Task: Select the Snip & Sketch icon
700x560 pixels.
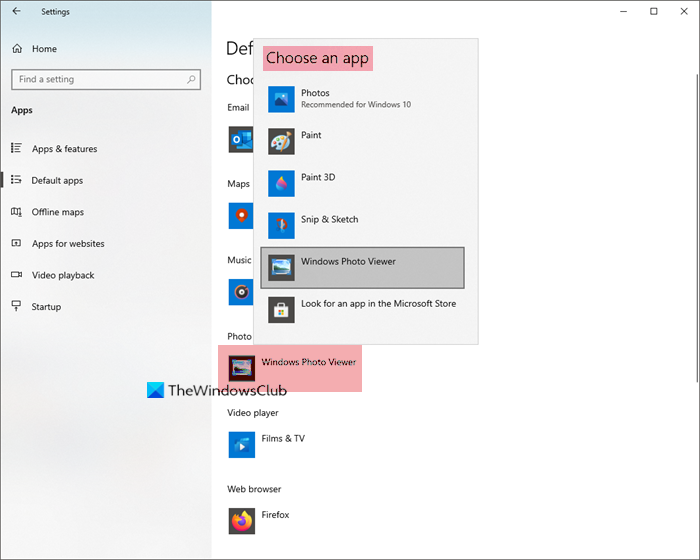Action: pos(282,225)
